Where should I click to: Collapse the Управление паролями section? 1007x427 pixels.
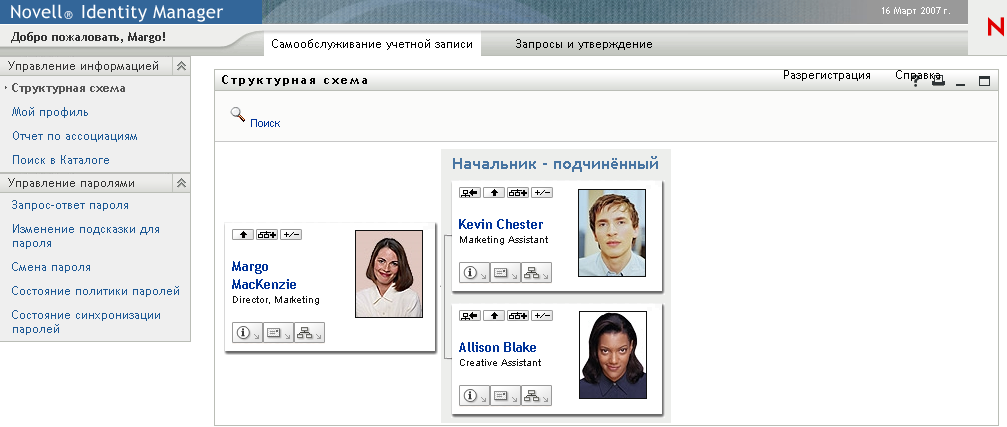(182, 183)
